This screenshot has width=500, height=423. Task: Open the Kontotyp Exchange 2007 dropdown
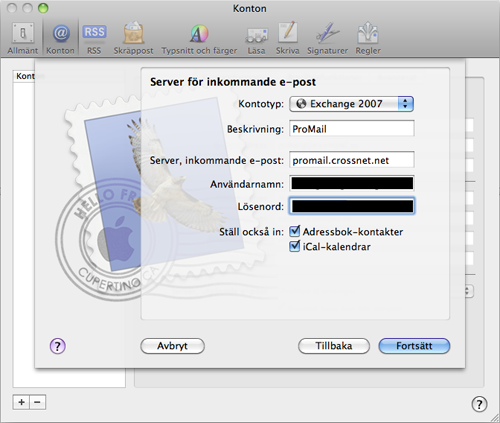tap(352, 104)
